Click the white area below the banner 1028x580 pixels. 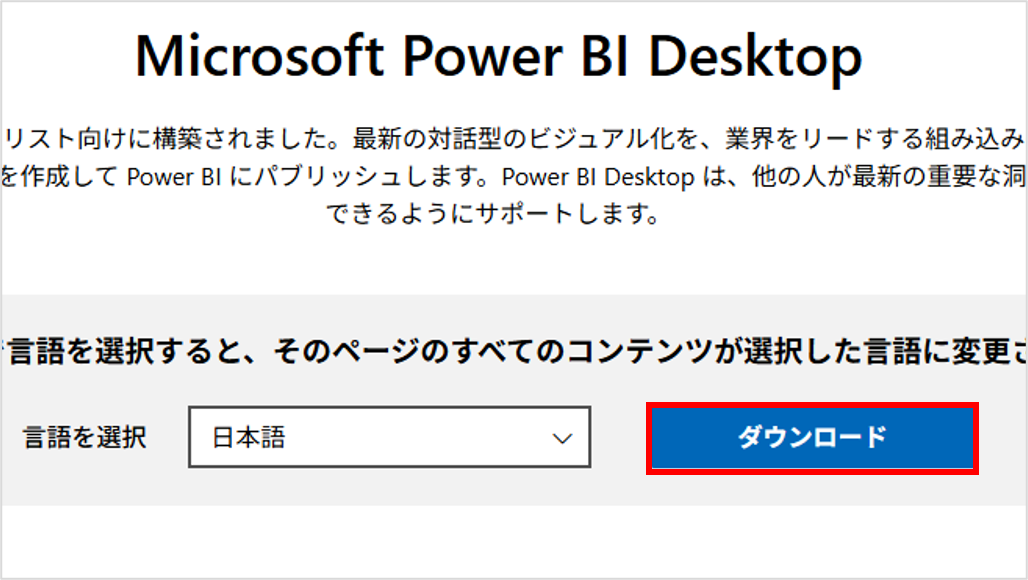(x=500, y=538)
